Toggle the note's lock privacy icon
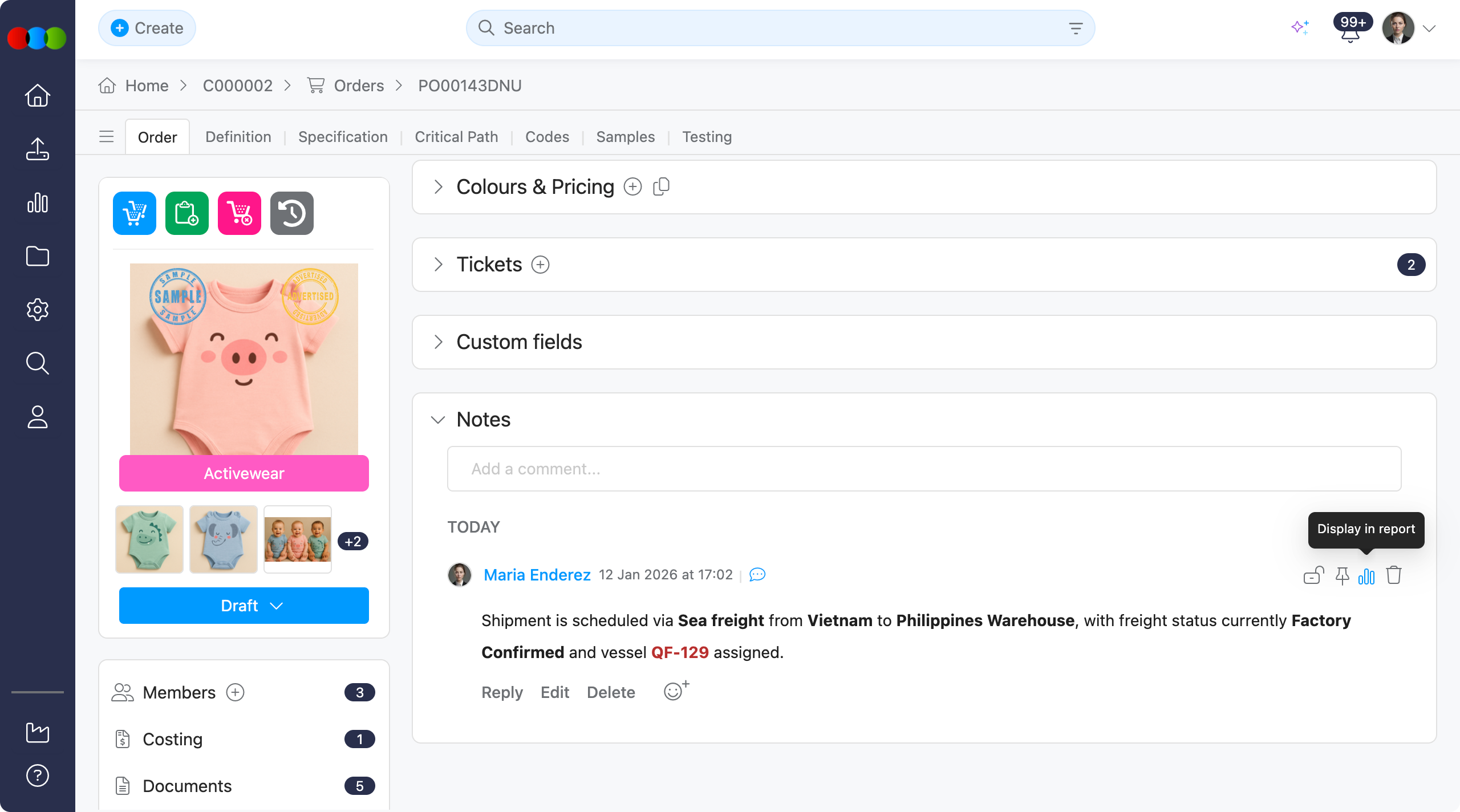The width and height of the screenshot is (1460, 812). [1313, 575]
